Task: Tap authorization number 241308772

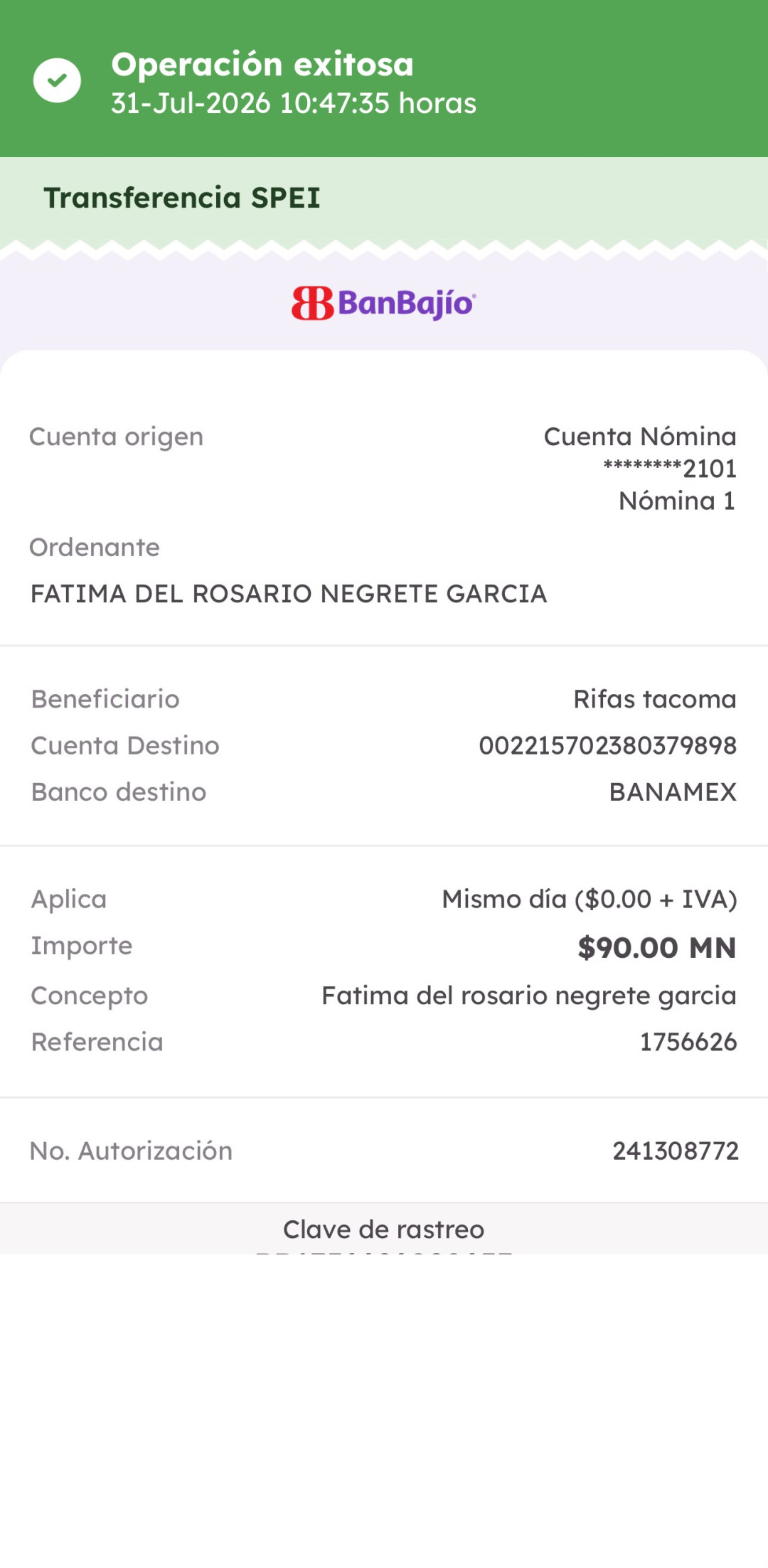Action: [x=676, y=1151]
